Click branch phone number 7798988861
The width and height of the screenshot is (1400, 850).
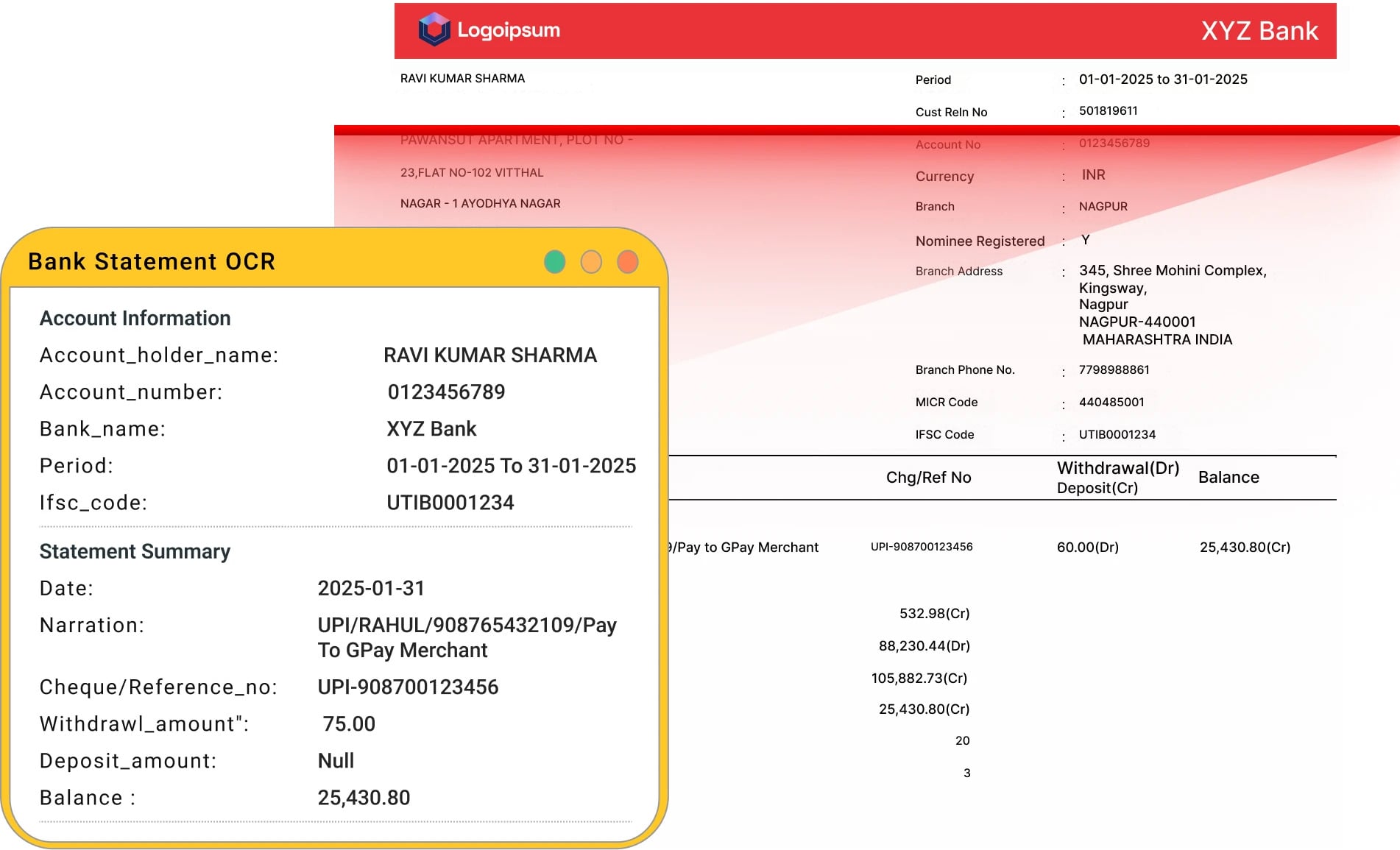pos(1114,369)
